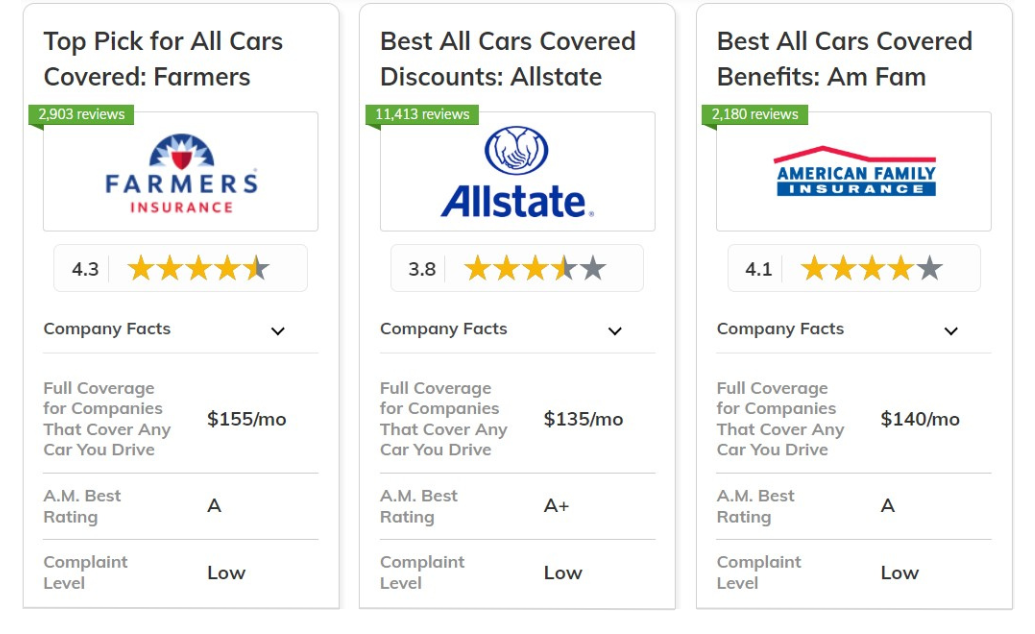This screenshot has height=634, width=1035.
Task: Click the Allstate logo
Action: 517,172
